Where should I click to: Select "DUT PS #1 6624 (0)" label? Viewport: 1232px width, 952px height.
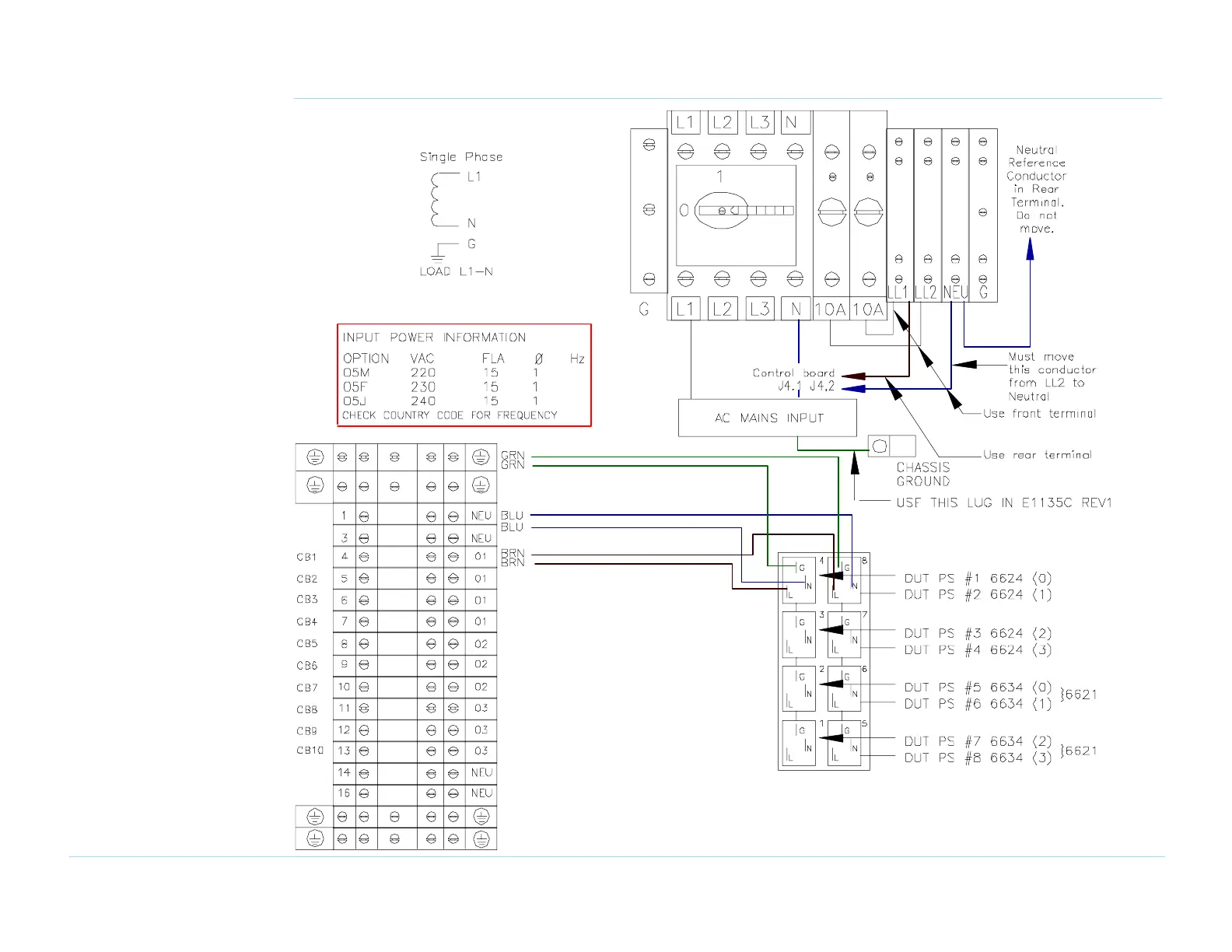point(978,578)
